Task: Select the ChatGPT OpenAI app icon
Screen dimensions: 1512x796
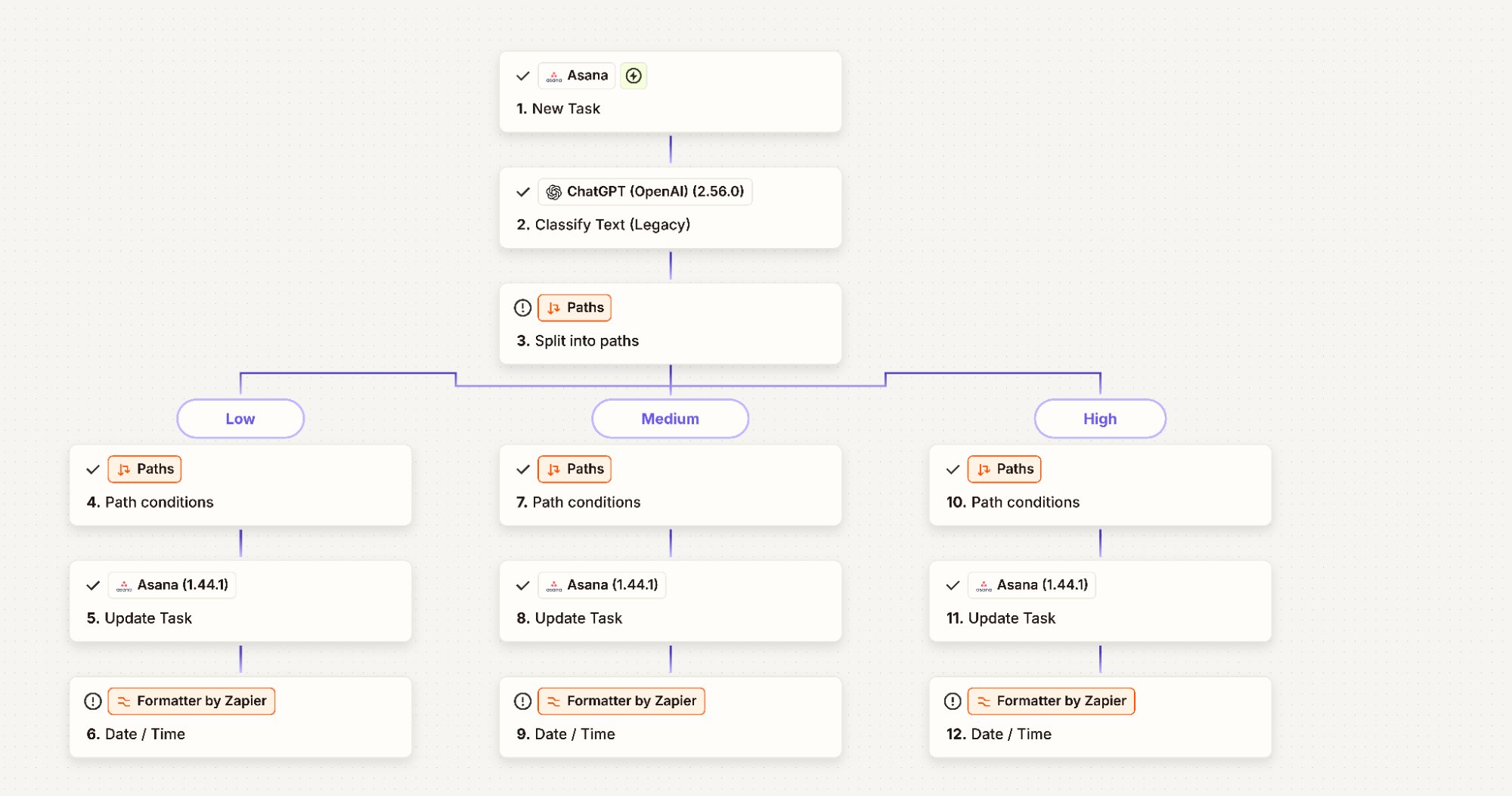Action: coord(553,191)
